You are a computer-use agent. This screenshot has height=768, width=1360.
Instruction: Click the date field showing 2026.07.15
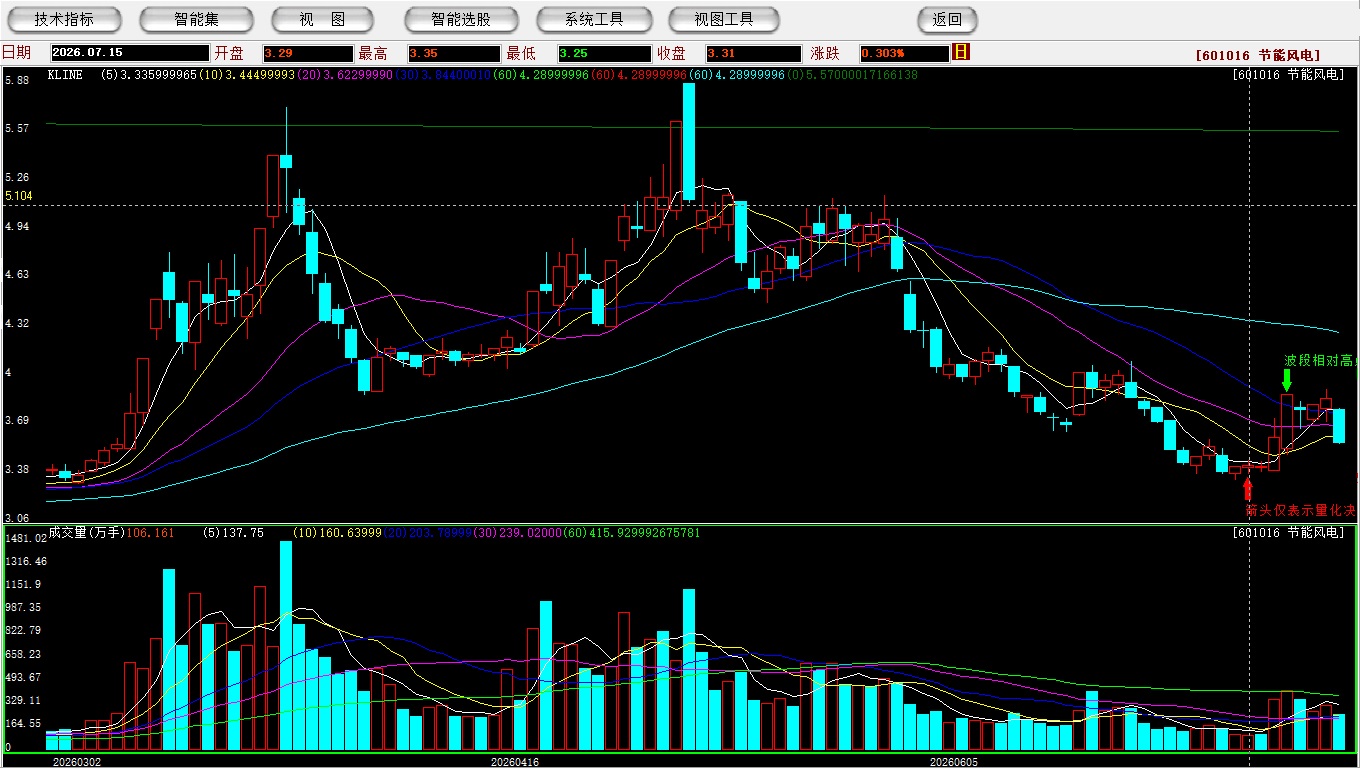click(x=130, y=54)
